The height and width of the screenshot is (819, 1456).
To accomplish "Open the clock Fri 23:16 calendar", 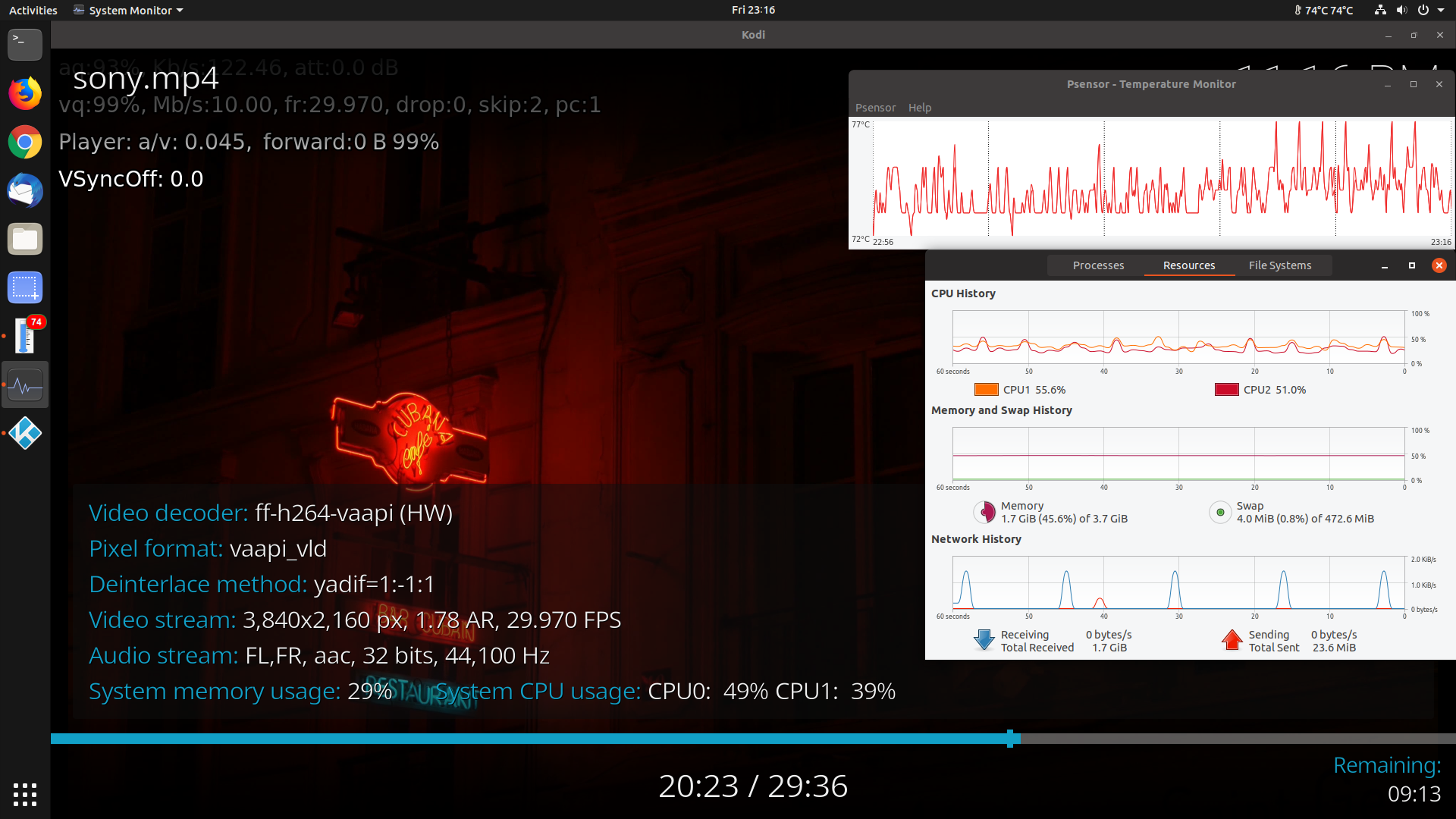I will pyautogui.click(x=753, y=10).
